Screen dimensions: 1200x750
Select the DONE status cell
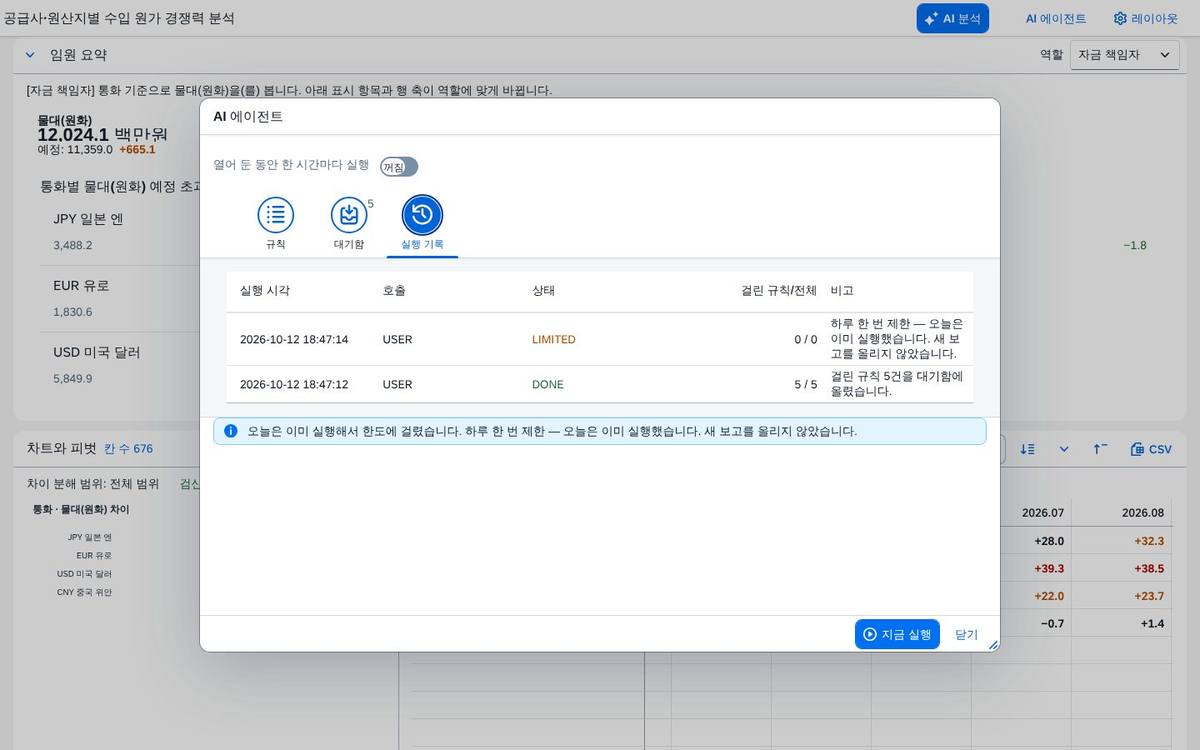547,384
